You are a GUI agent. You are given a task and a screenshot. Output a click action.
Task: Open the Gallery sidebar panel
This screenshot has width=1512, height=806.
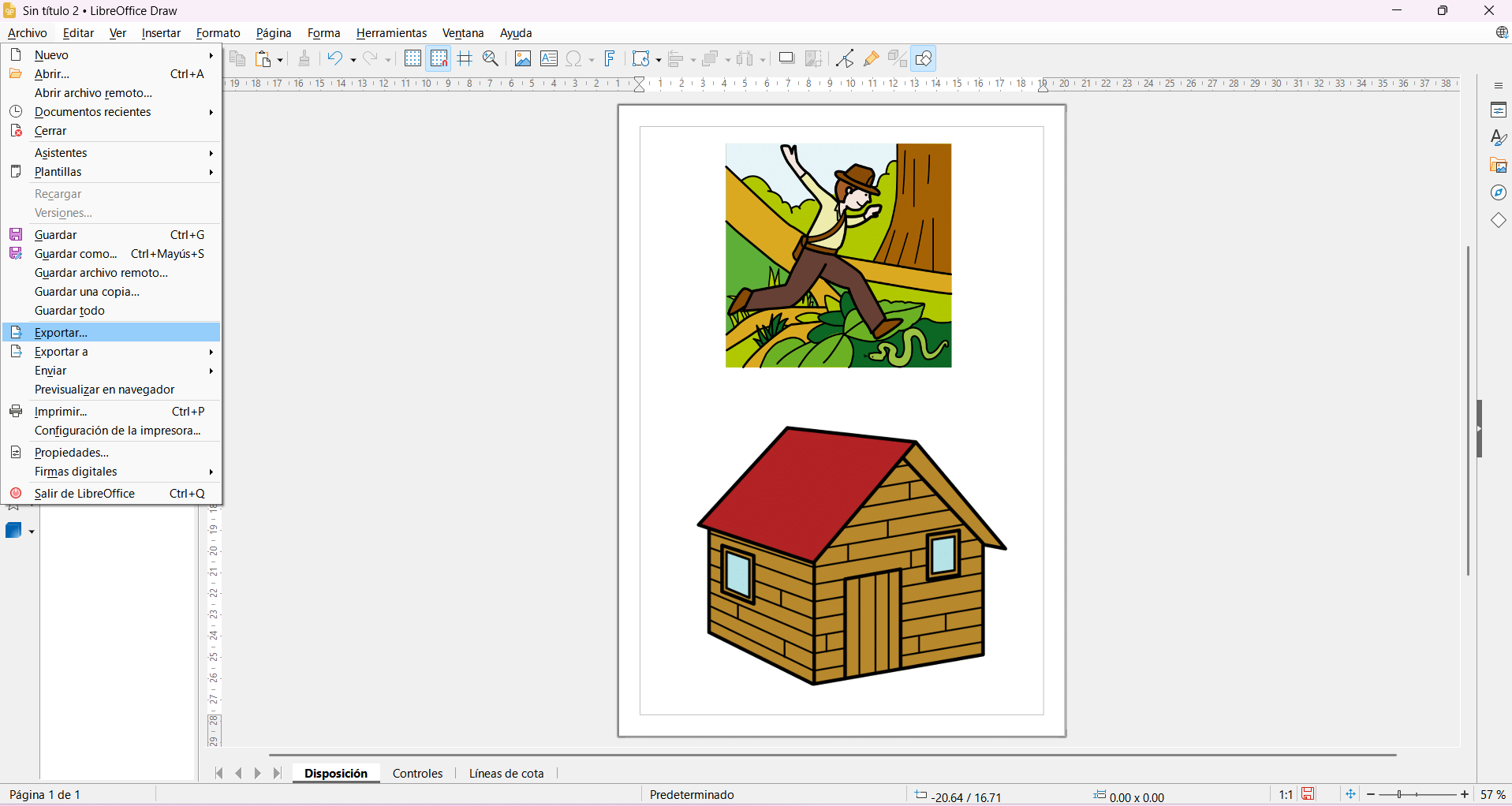coord(1499,166)
